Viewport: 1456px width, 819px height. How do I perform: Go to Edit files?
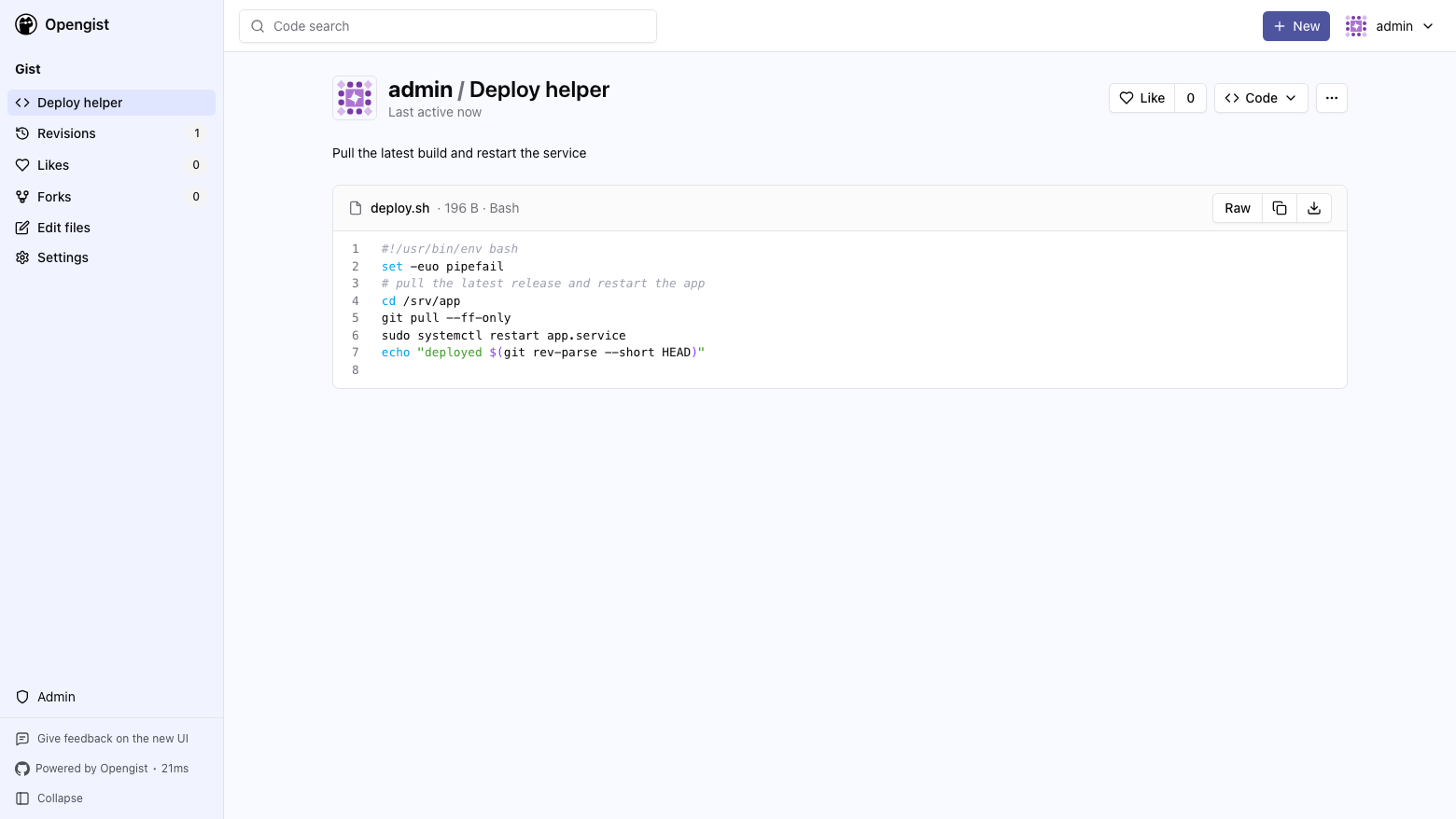[x=111, y=228]
